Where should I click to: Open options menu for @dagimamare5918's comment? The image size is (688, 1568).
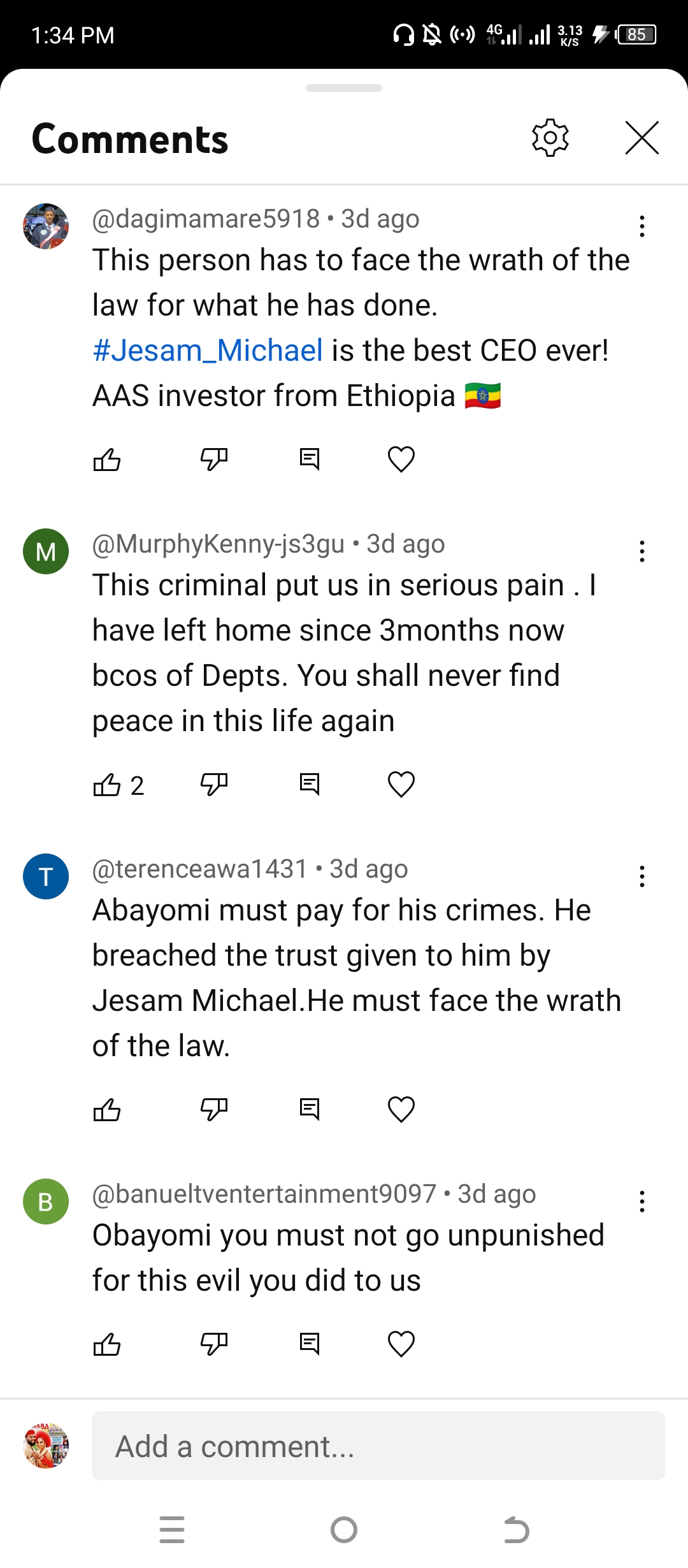click(x=641, y=226)
